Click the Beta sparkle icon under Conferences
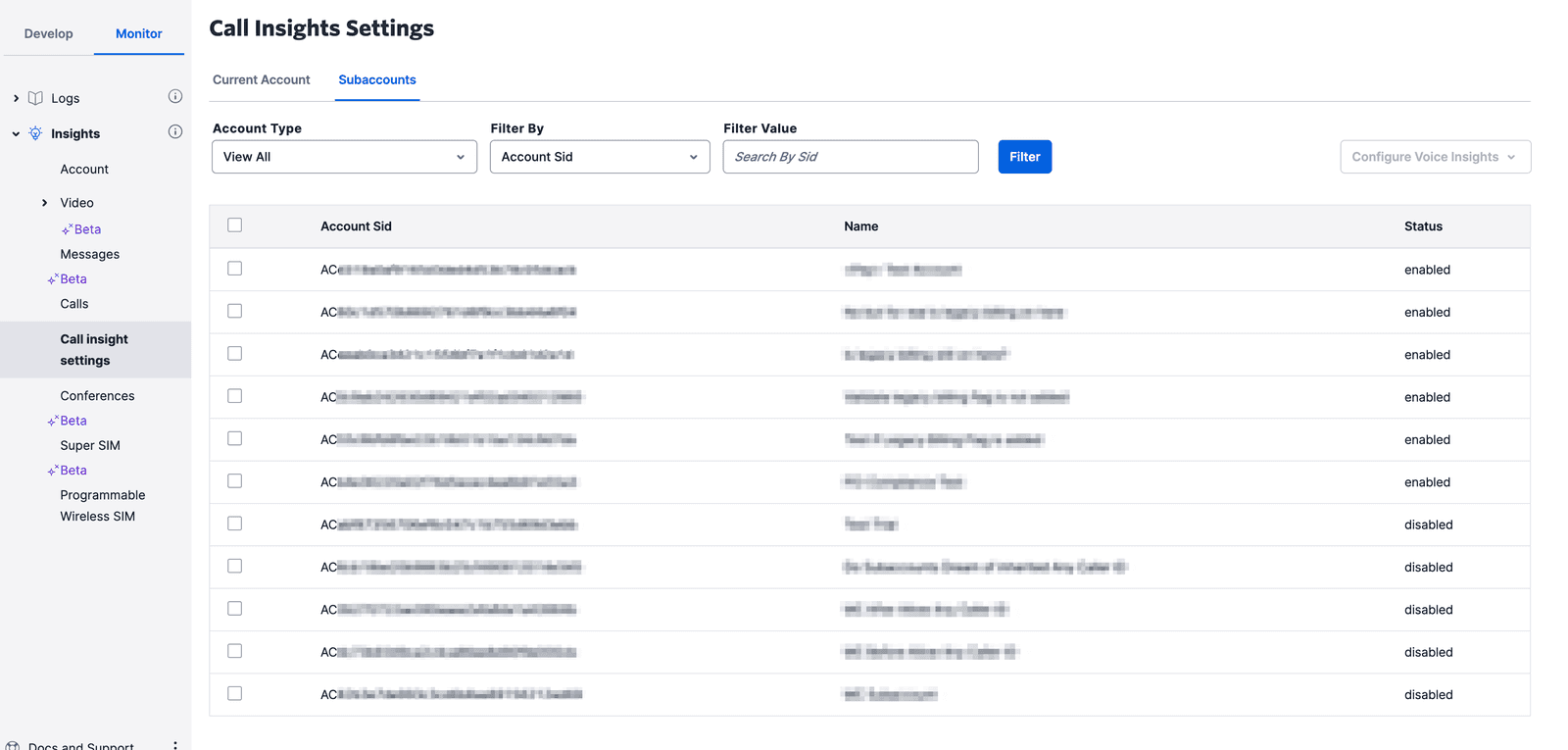The image size is (1568, 750). pyautogui.click(x=53, y=422)
